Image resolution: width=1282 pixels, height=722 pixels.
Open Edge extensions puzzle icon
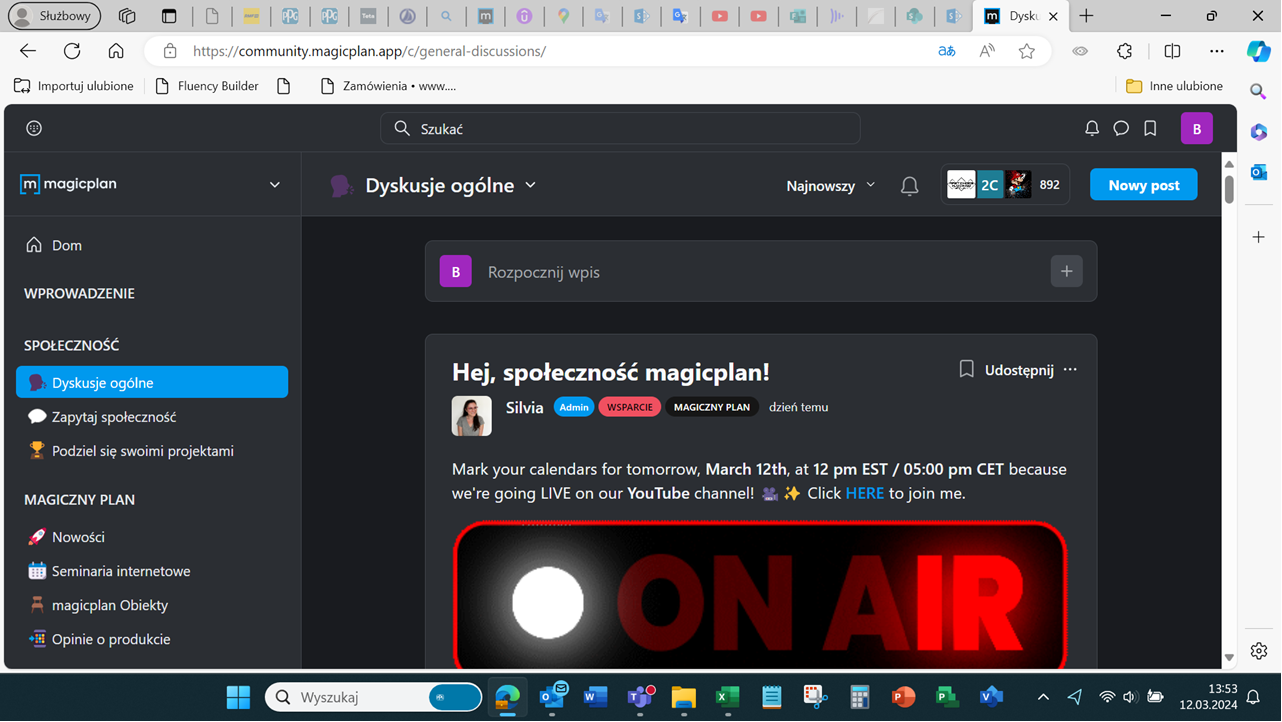[x=1124, y=51]
